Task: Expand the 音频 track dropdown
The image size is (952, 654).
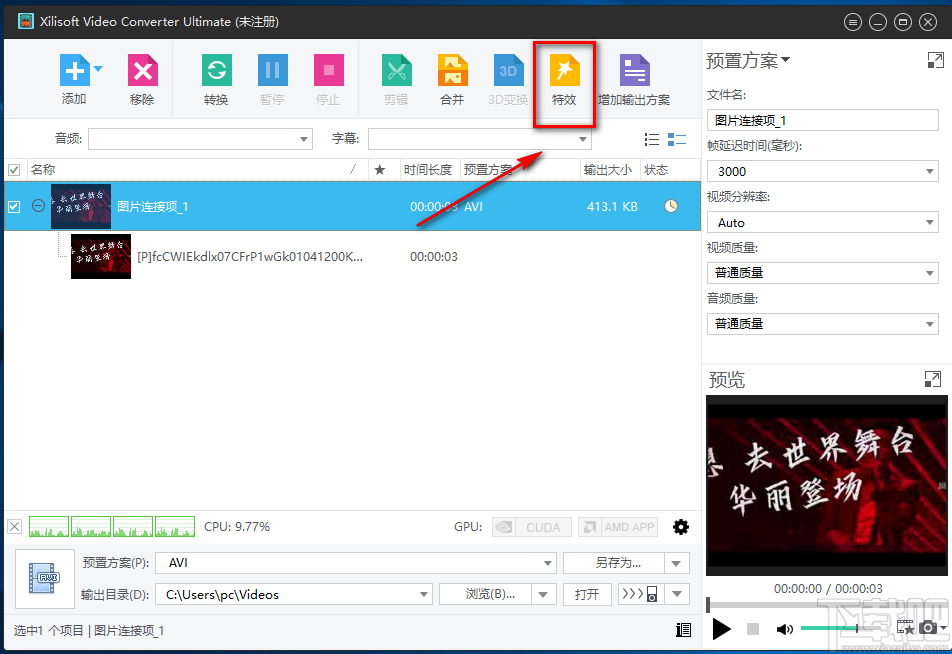Action: [x=304, y=139]
